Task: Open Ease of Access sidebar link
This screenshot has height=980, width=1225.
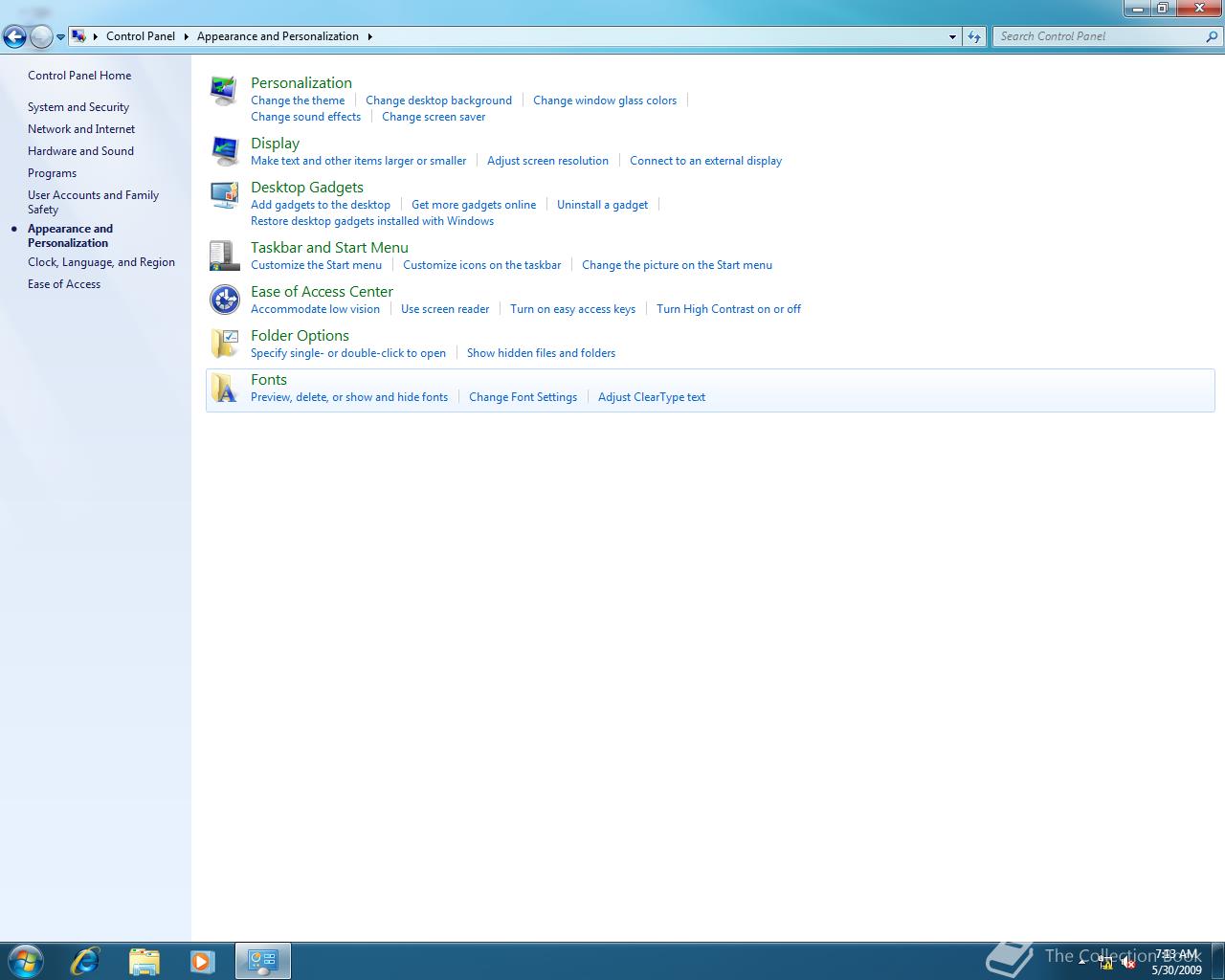Action: 64,284
